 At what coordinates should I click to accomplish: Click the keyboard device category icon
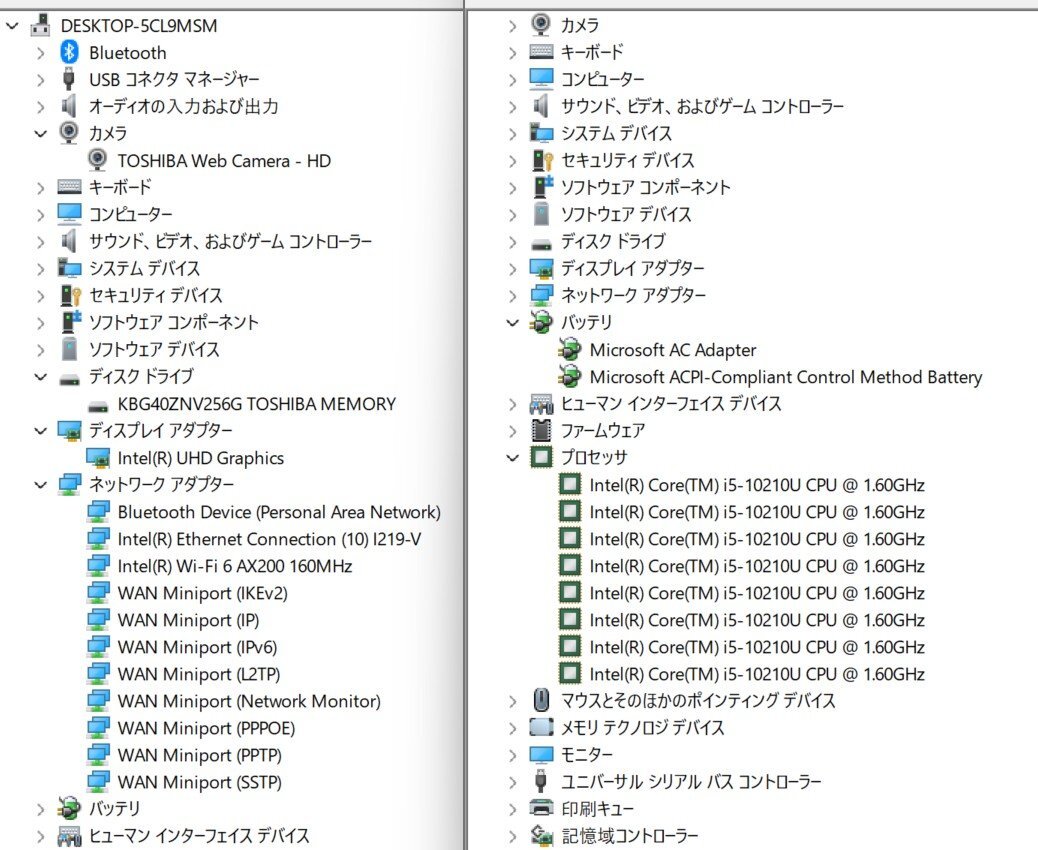[x=67, y=187]
